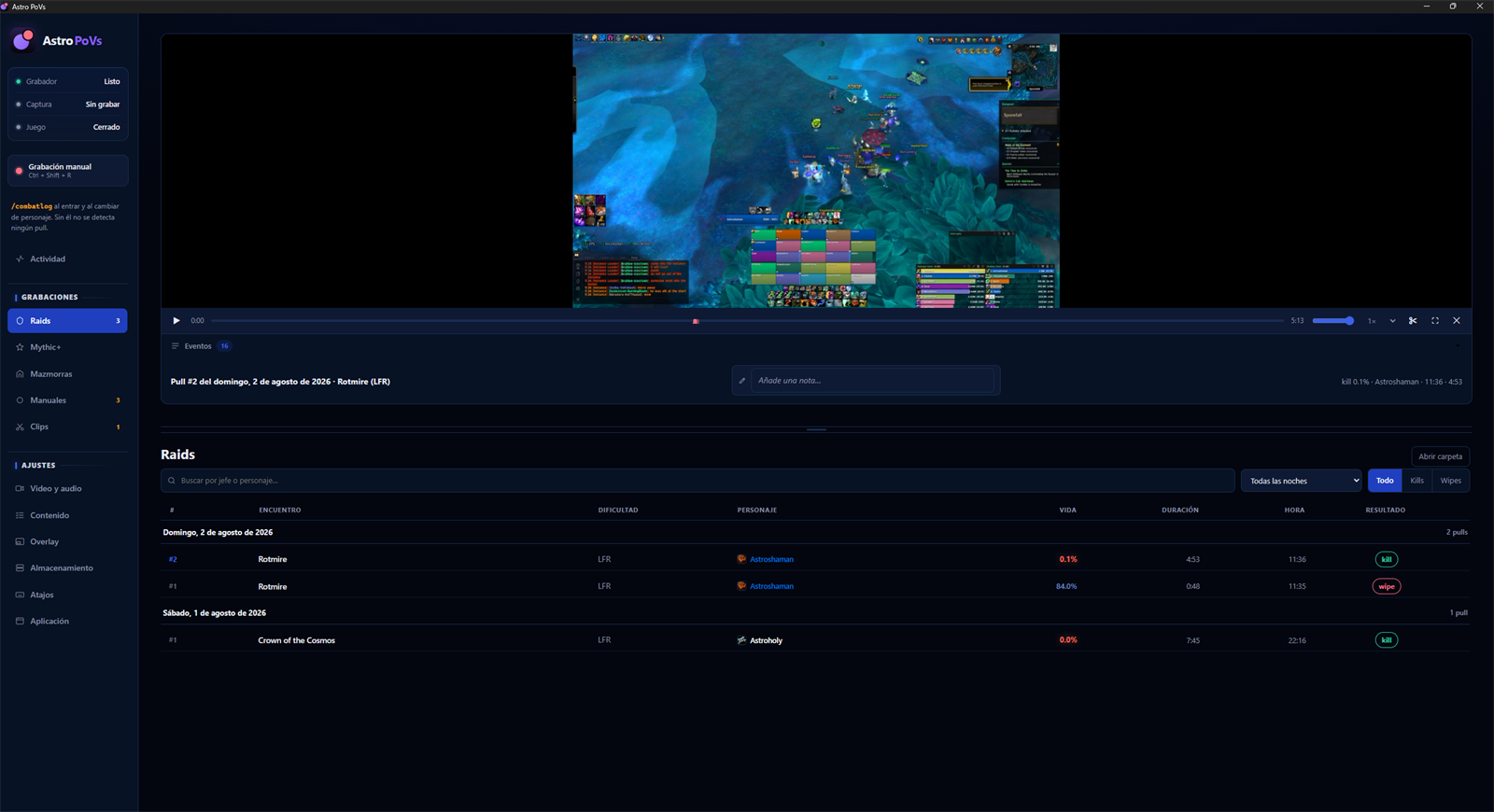Open Mazmorras recordings
This screenshot has height=812, width=1494.
(x=68, y=374)
